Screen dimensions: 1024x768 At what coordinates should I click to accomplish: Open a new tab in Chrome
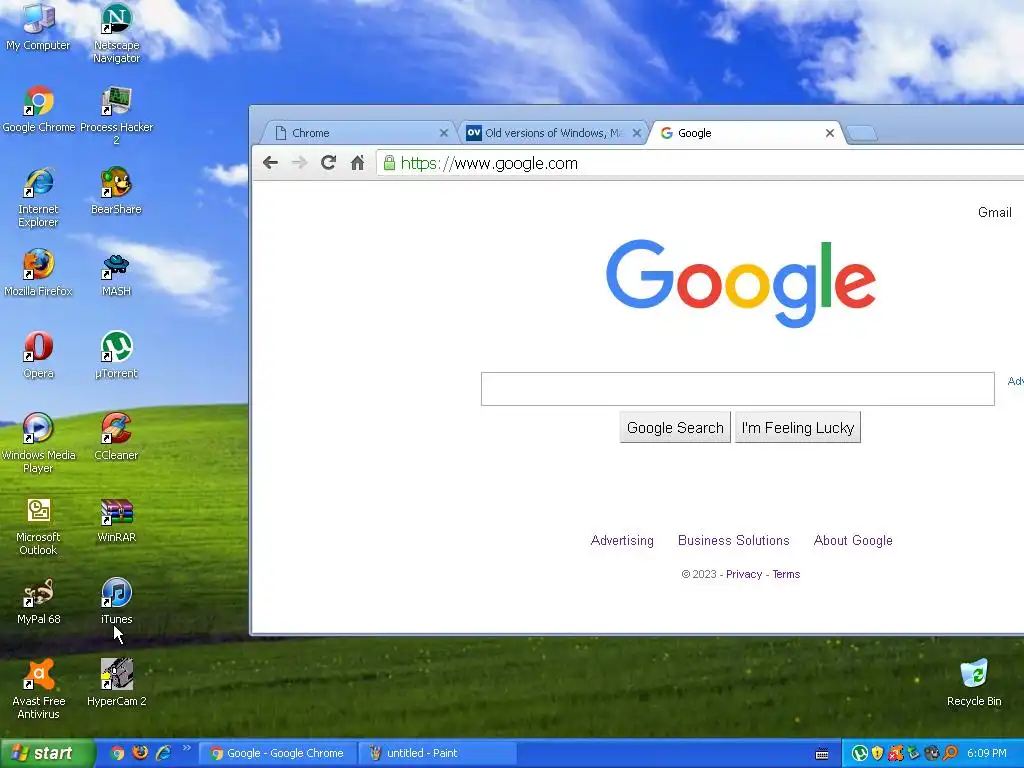(x=862, y=134)
